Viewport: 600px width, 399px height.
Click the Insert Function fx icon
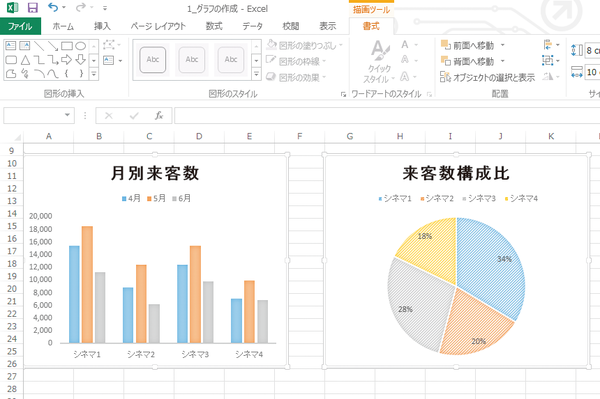159,115
